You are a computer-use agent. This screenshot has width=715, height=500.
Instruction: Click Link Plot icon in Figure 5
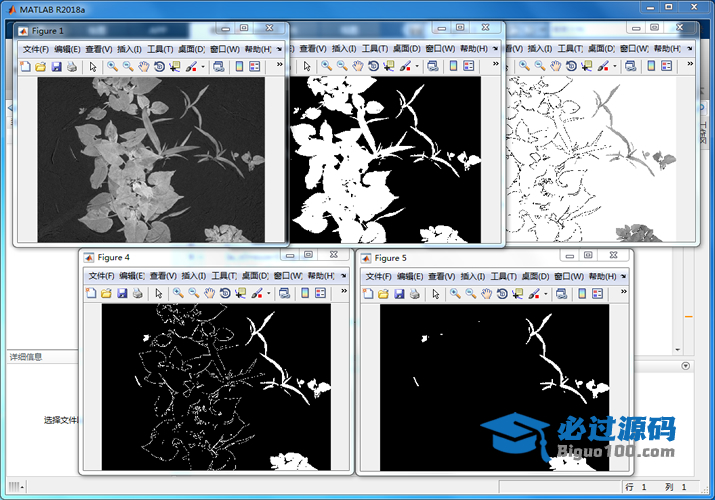click(562, 294)
